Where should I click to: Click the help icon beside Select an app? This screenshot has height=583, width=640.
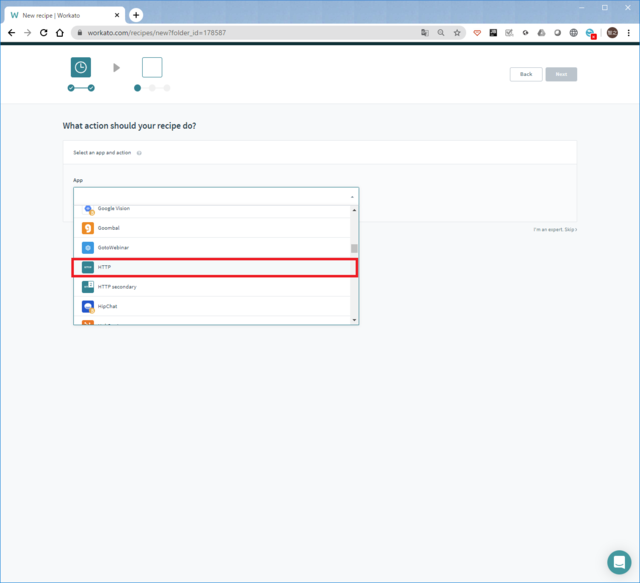coord(139,153)
